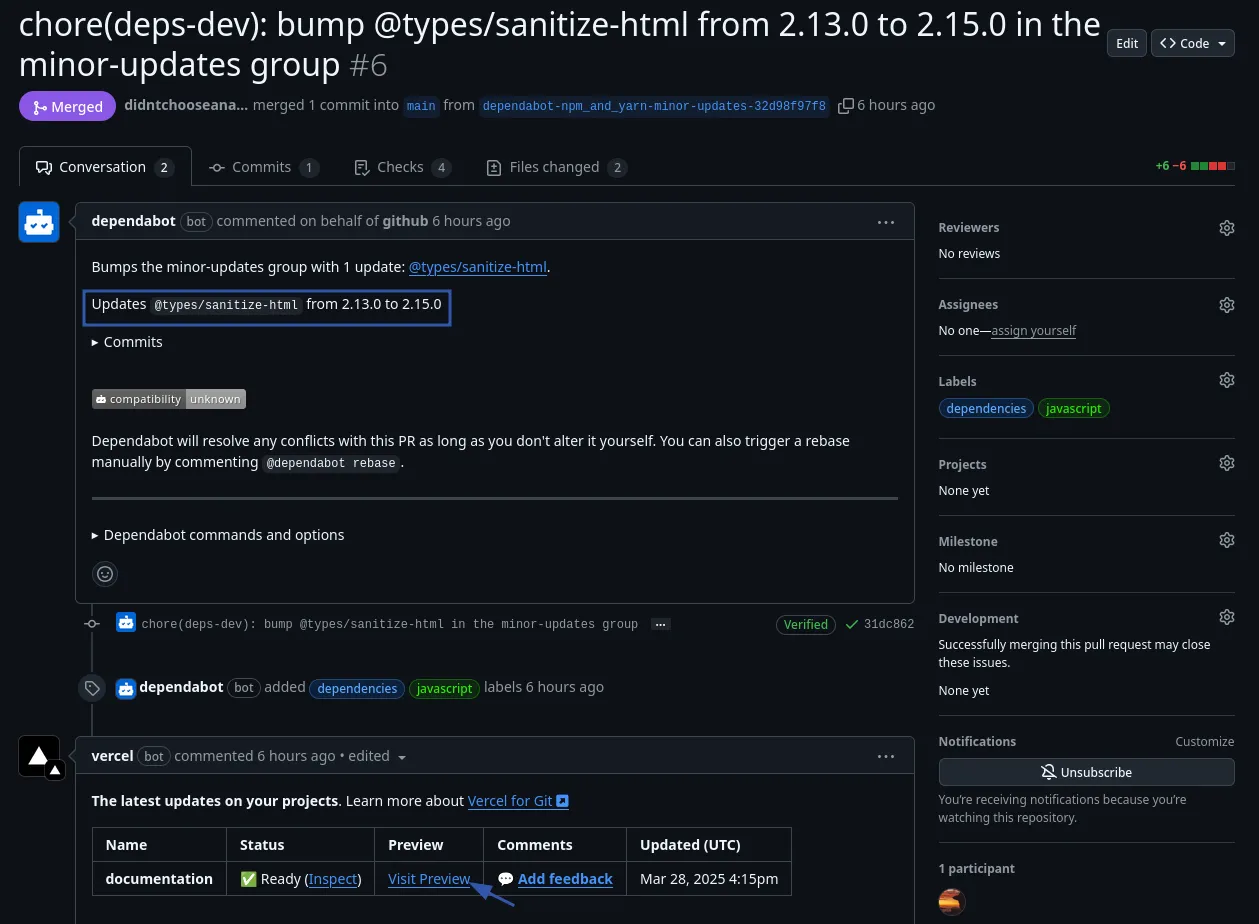Click the Unsubscribe button
Image resolution: width=1259 pixels, height=924 pixels.
coord(1086,772)
